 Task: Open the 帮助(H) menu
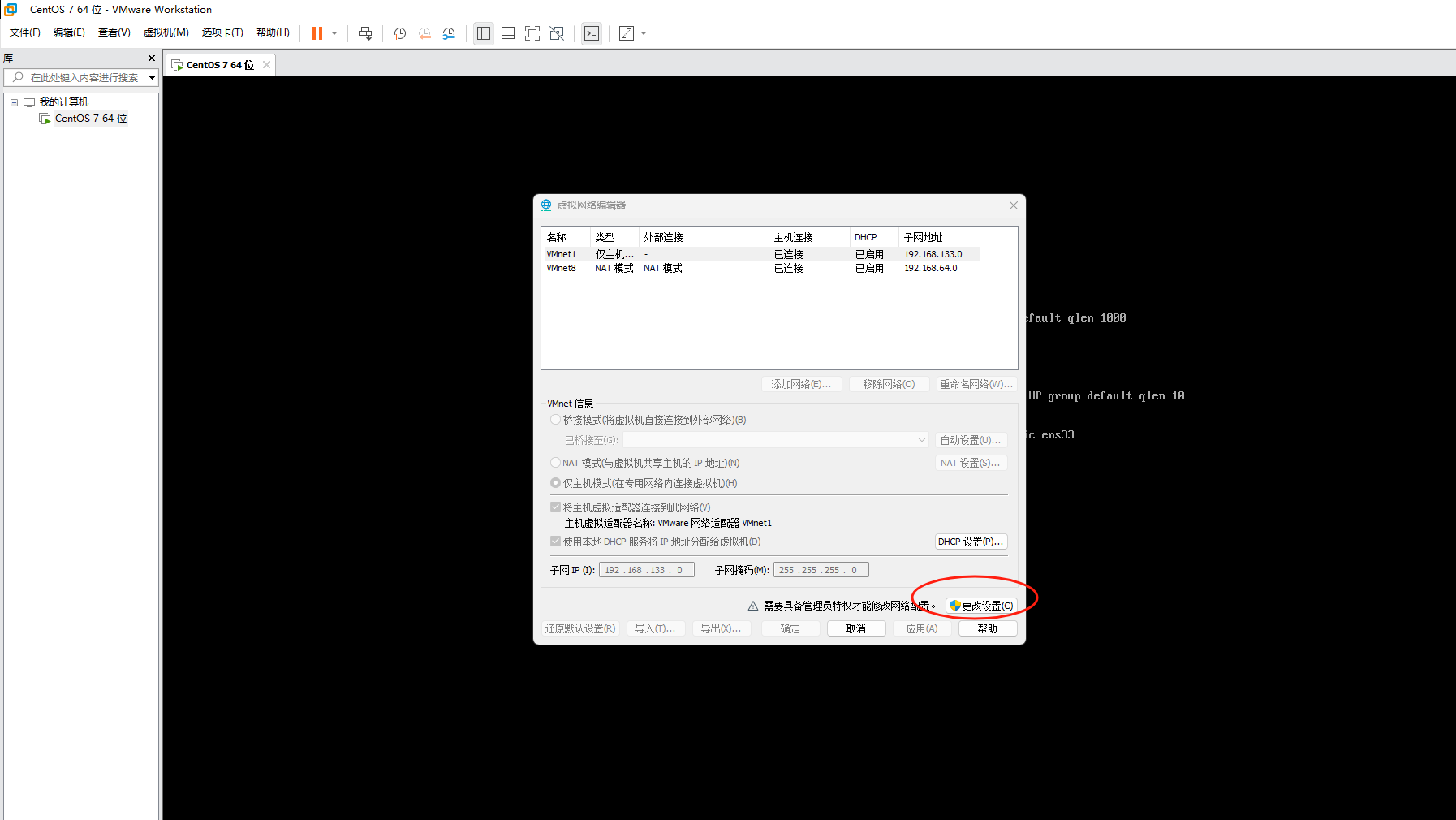click(273, 32)
